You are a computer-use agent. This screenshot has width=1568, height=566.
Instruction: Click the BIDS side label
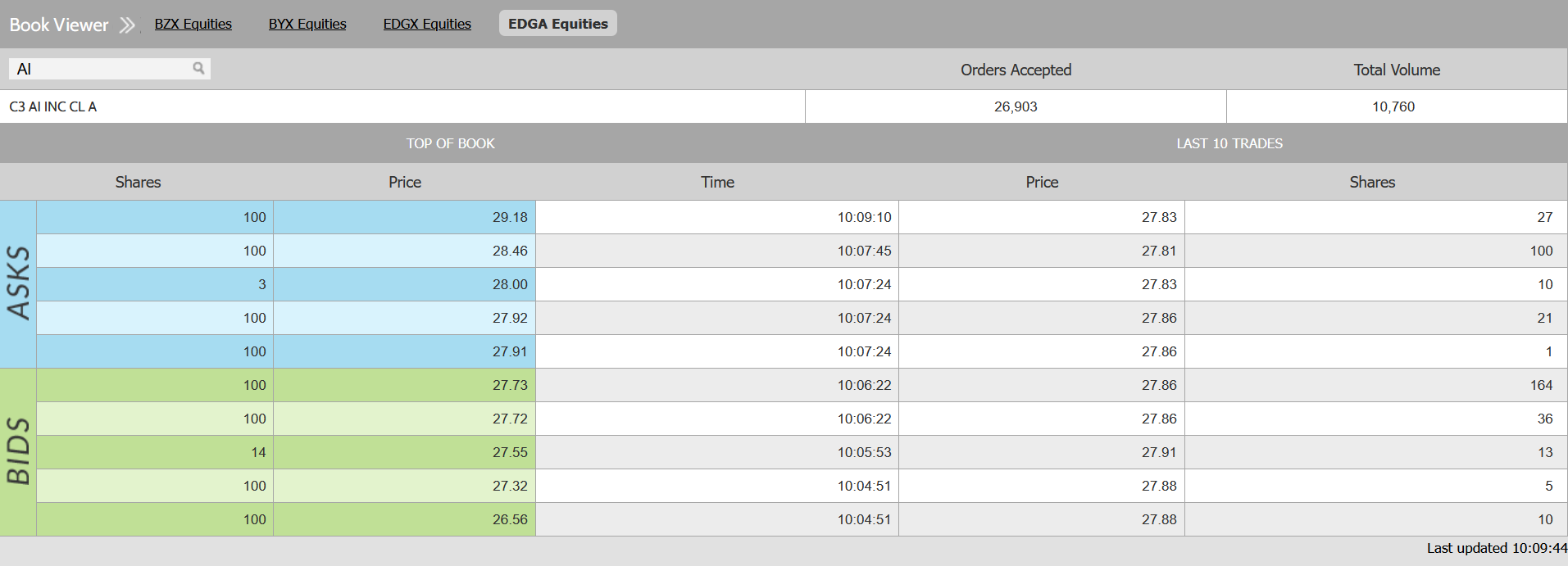(18, 451)
